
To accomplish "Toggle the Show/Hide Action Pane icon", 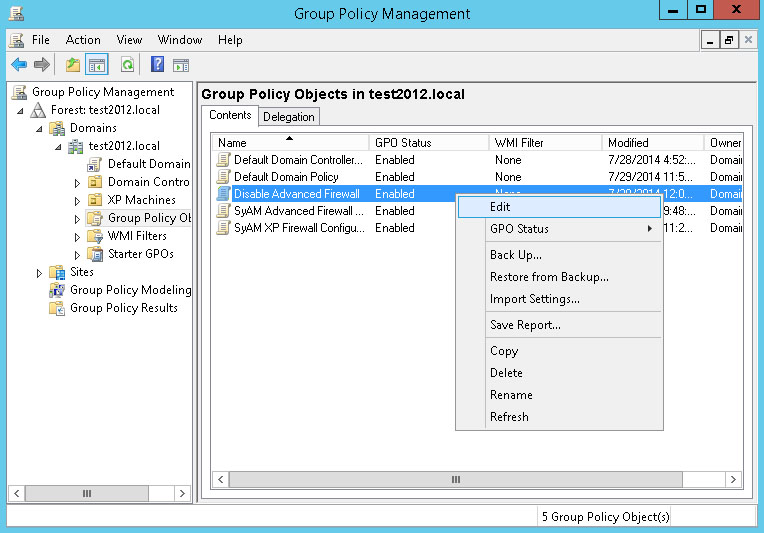I will (x=181, y=65).
